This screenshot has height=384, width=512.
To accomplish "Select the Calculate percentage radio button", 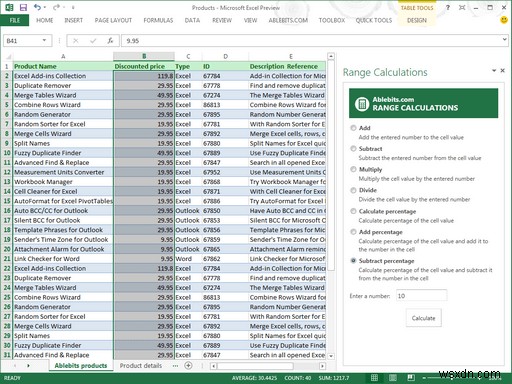I will pyautogui.click(x=353, y=211).
